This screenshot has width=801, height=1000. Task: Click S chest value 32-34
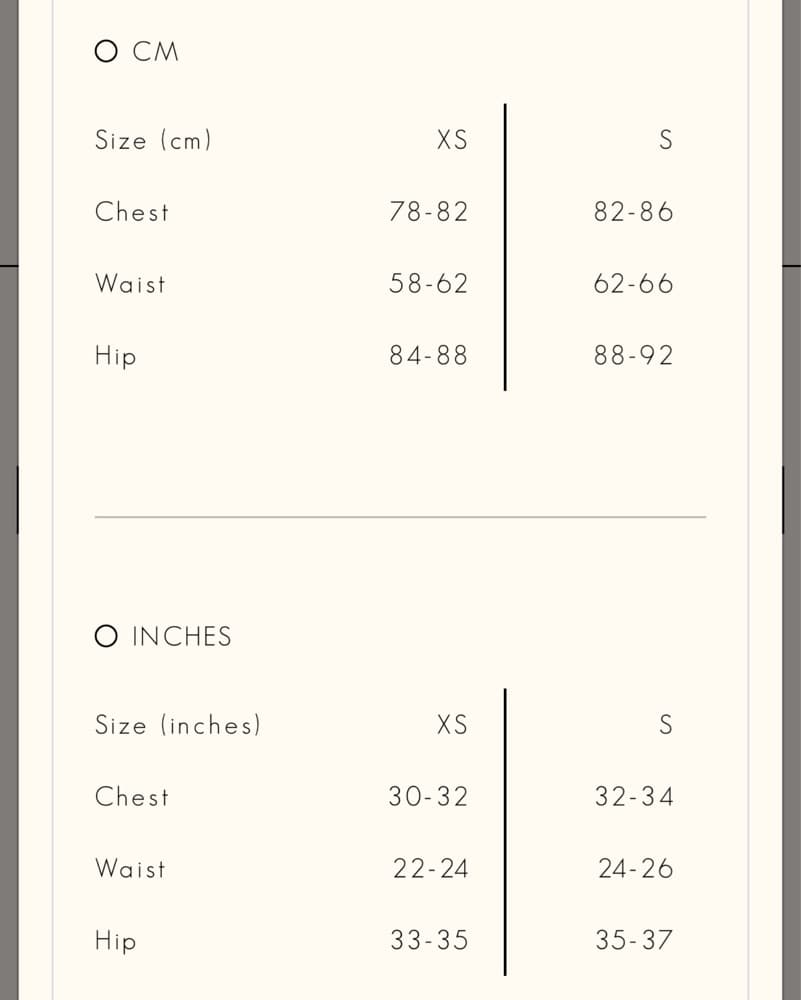coord(634,797)
